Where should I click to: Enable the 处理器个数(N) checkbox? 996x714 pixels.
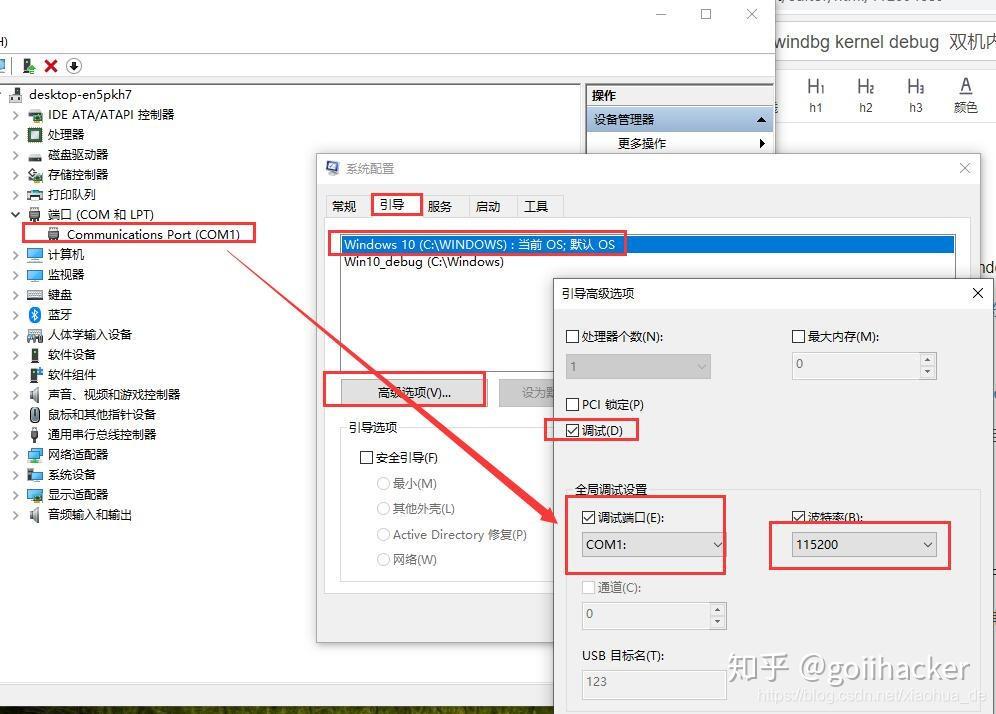pyautogui.click(x=572, y=336)
